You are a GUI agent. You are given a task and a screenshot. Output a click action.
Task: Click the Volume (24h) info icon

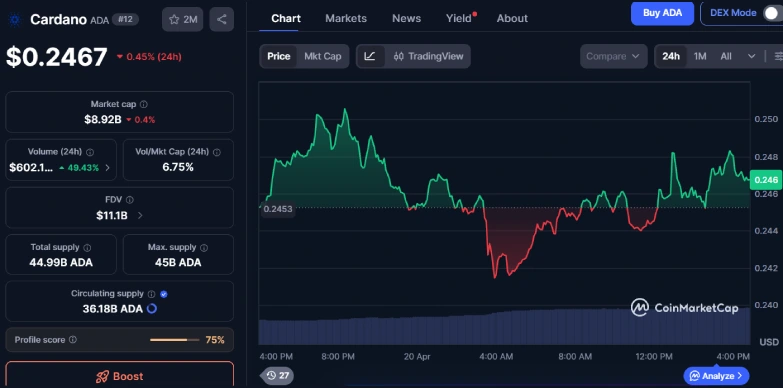(90, 152)
